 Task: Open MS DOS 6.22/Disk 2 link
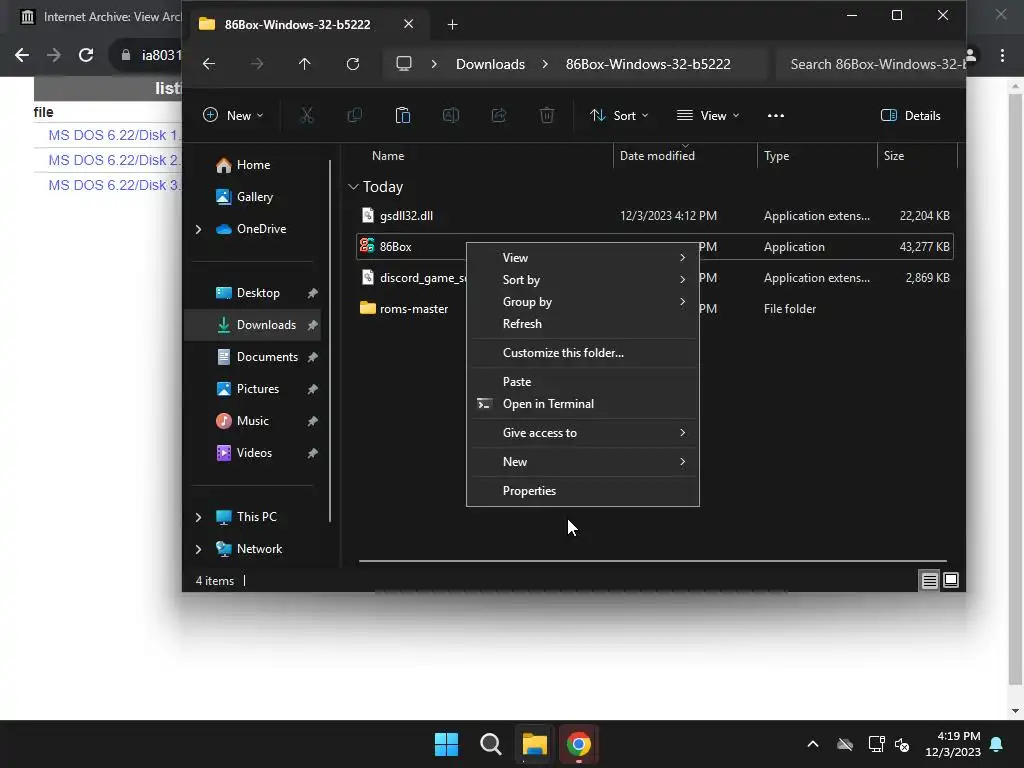coord(114,160)
